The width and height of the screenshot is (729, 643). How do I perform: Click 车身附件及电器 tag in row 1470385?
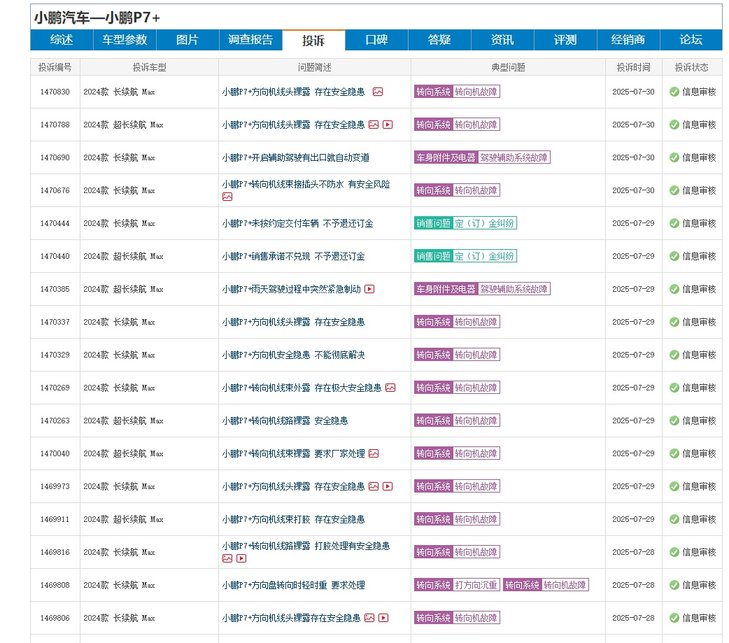[446, 289]
